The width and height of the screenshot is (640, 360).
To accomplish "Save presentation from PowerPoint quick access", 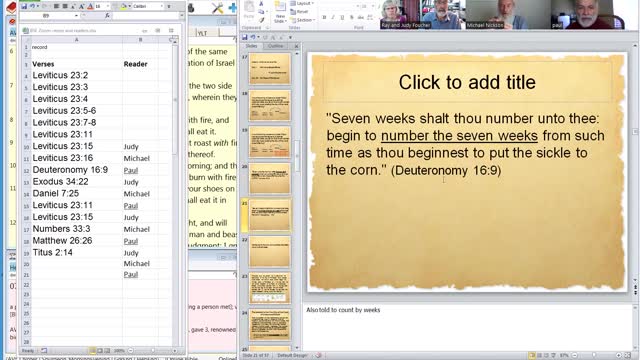I will (x=244, y=37).
